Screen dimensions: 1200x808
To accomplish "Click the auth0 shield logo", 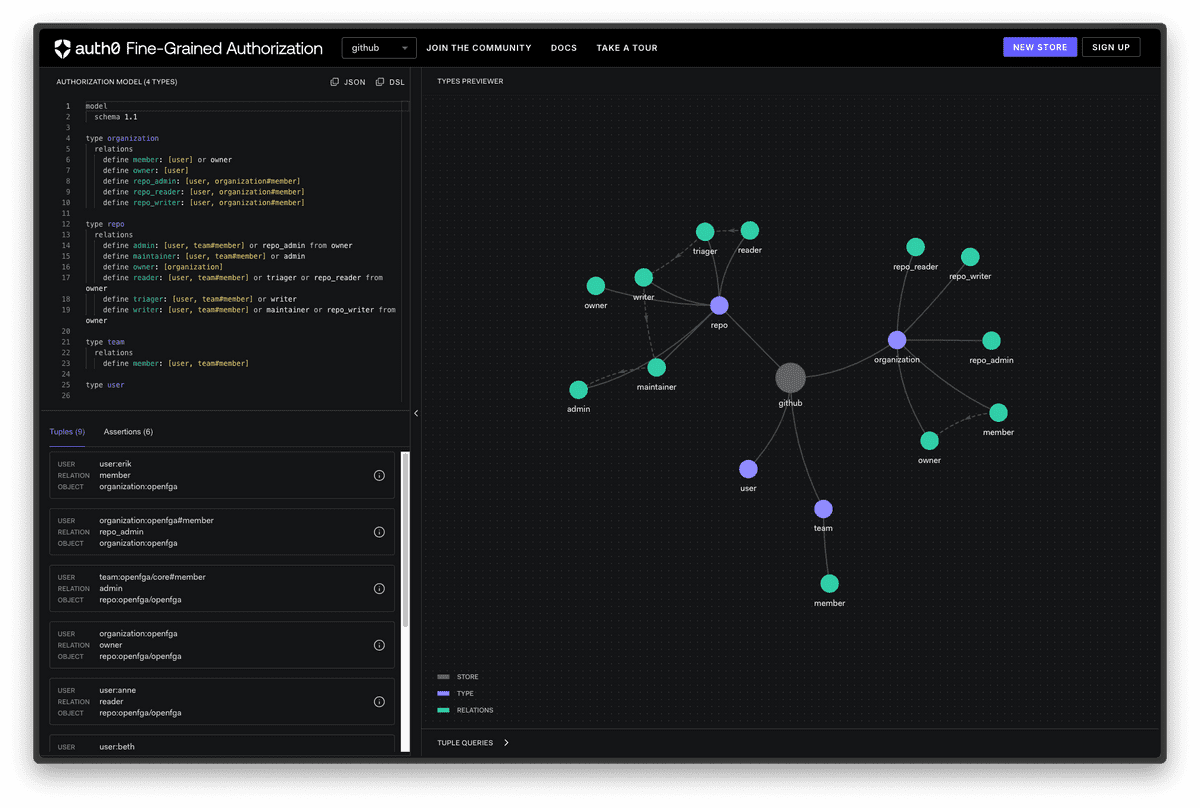I will coord(62,48).
